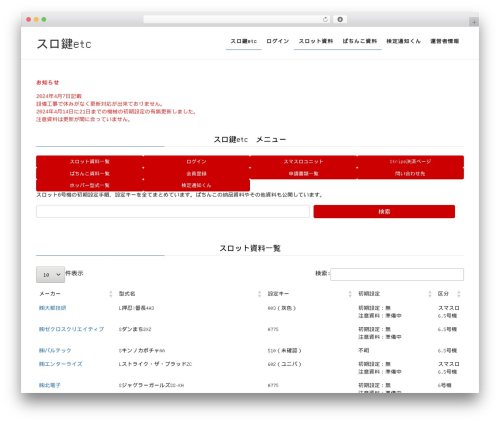Open the 10 件表示 rows-per-page dropdown
The image size is (500, 423).
pos(50,275)
